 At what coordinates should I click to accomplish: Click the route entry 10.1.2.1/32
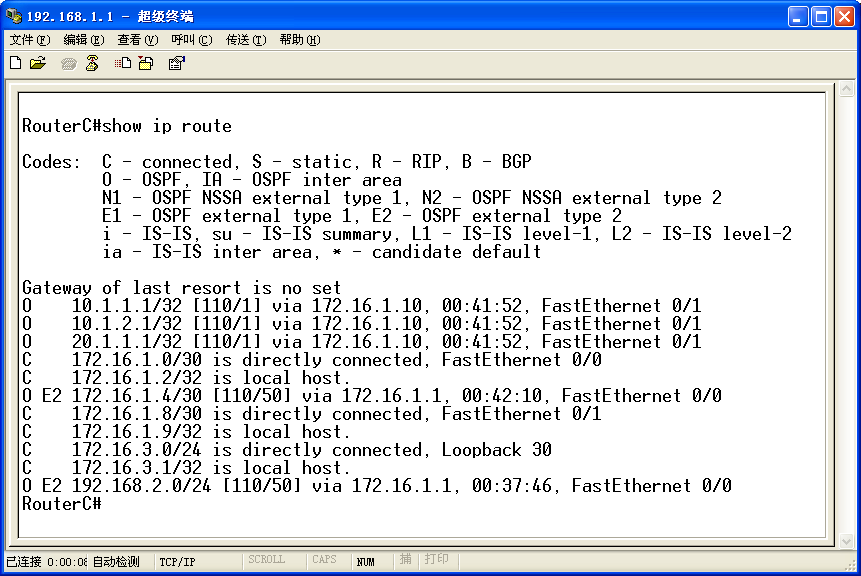pos(361,324)
